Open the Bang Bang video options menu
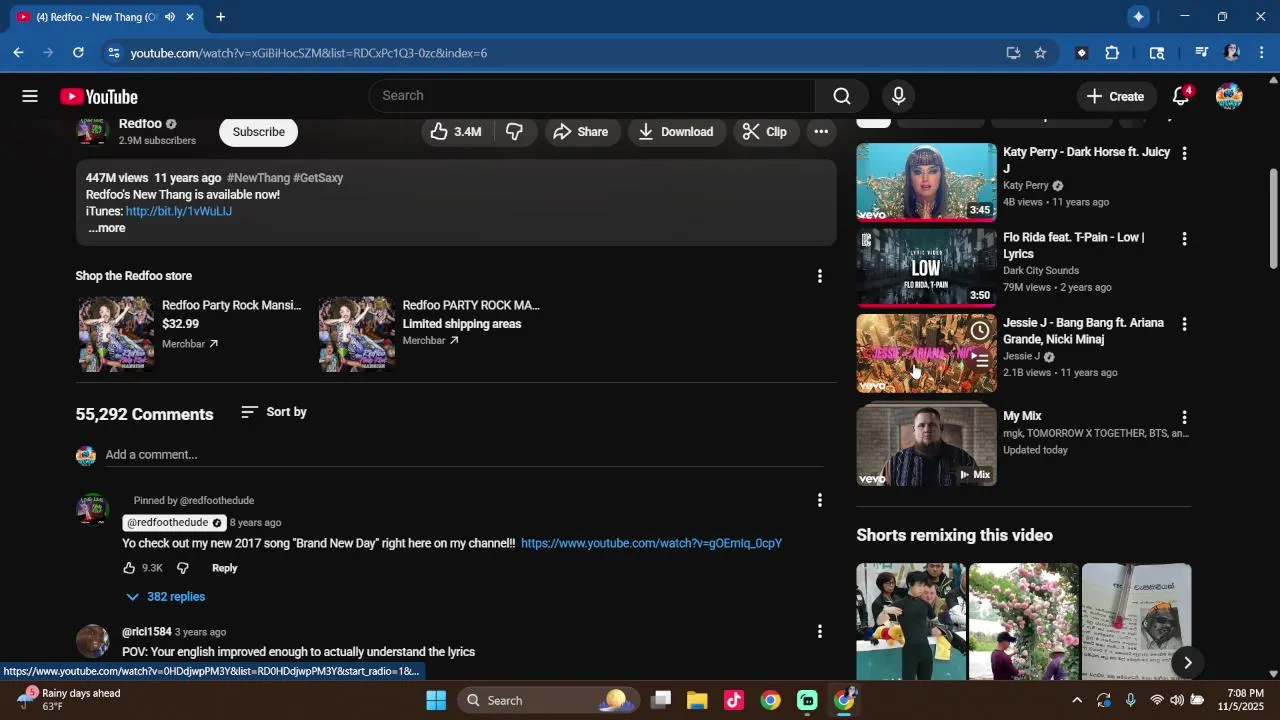1280x720 pixels. (1184, 325)
